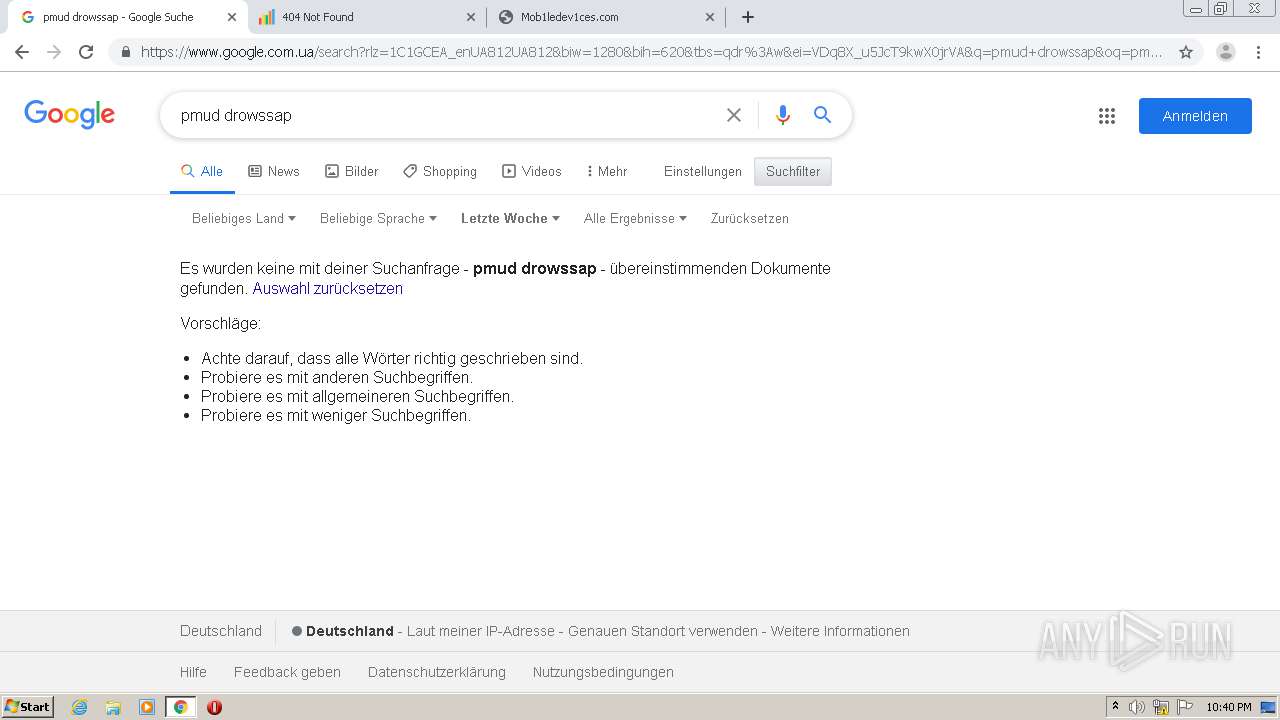Expand the Beliebiges Land filter

point(244,218)
